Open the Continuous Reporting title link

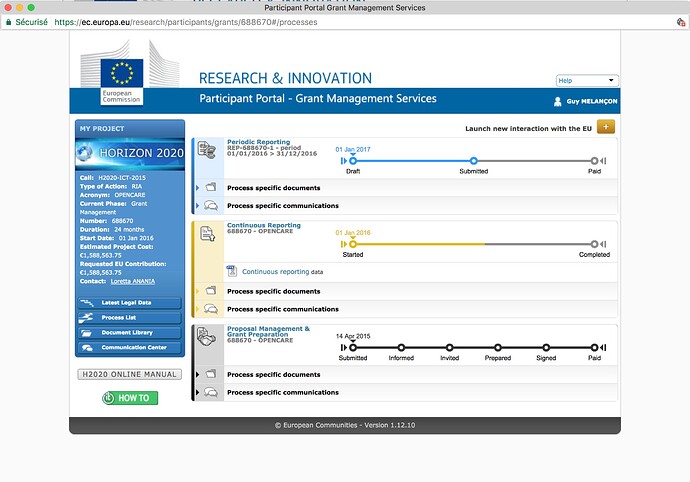264,225
